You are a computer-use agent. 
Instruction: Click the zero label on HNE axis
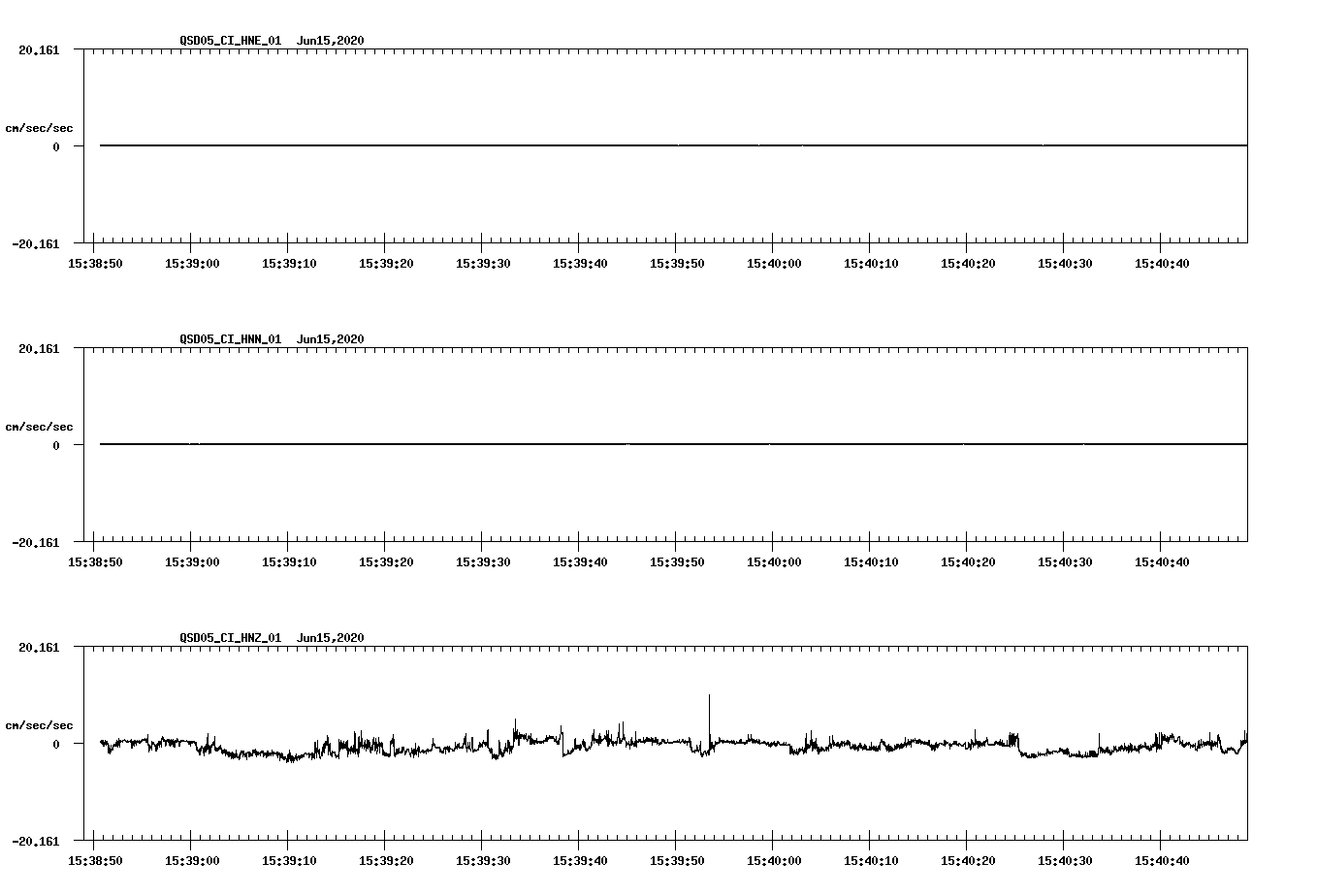[56, 146]
